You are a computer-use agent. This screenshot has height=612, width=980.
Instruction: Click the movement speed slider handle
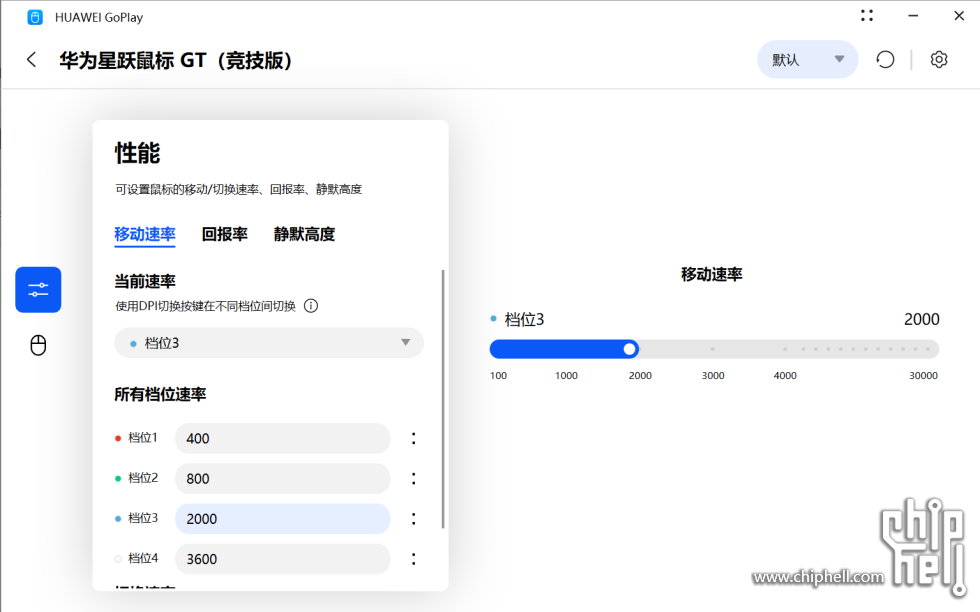pos(630,349)
